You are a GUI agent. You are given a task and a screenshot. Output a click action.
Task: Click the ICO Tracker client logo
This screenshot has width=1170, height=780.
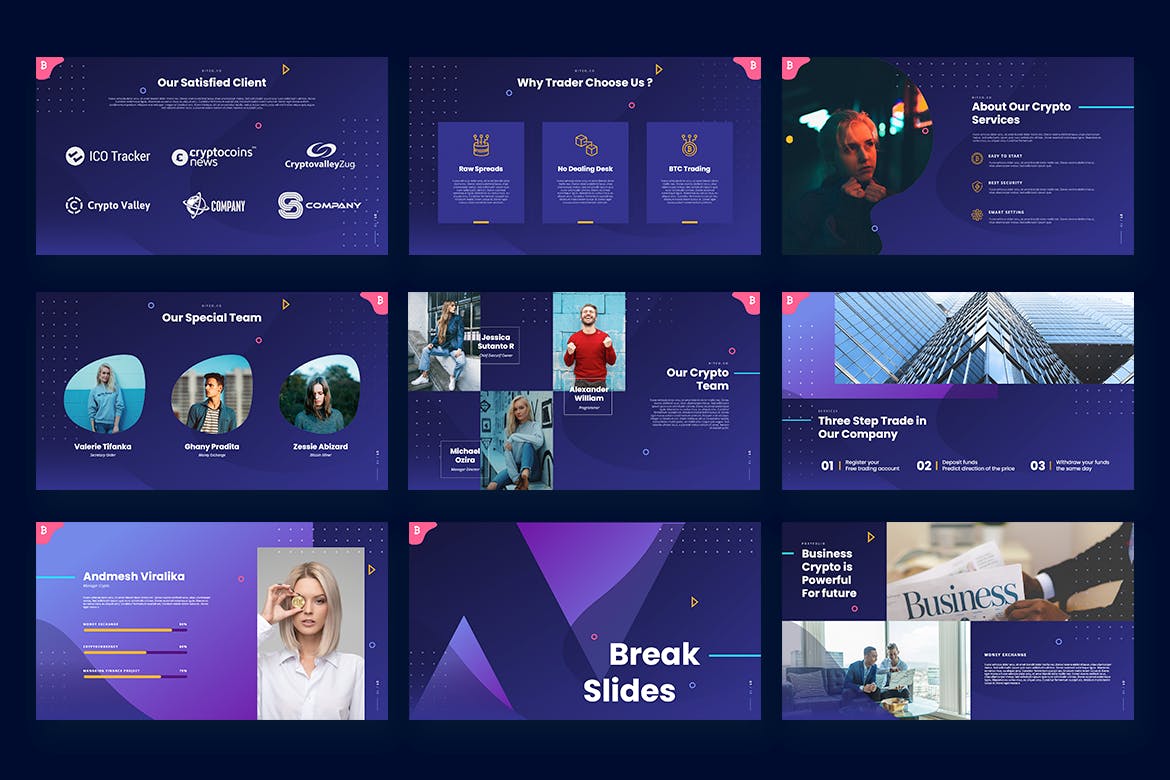click(108, 156)
